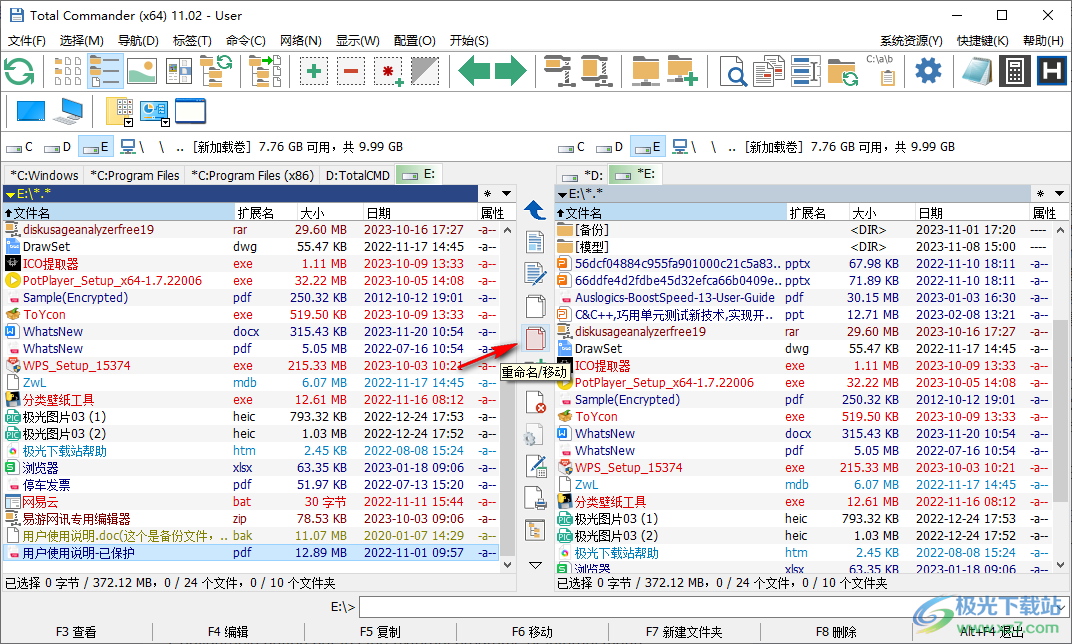The height and width of the screenshot is (644, 1072).
Task: Select the full details list view icon
Action: (x=105, y=71)
